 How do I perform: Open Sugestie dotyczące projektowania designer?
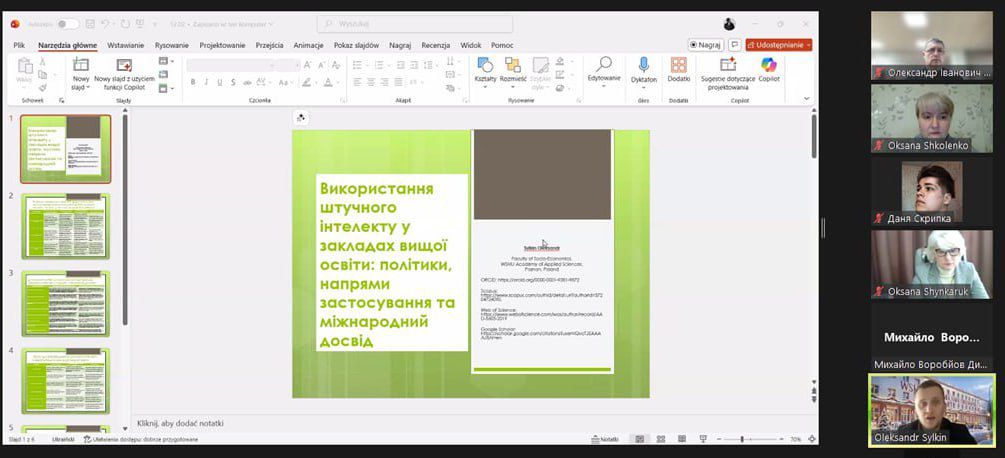tap(727, 70)
